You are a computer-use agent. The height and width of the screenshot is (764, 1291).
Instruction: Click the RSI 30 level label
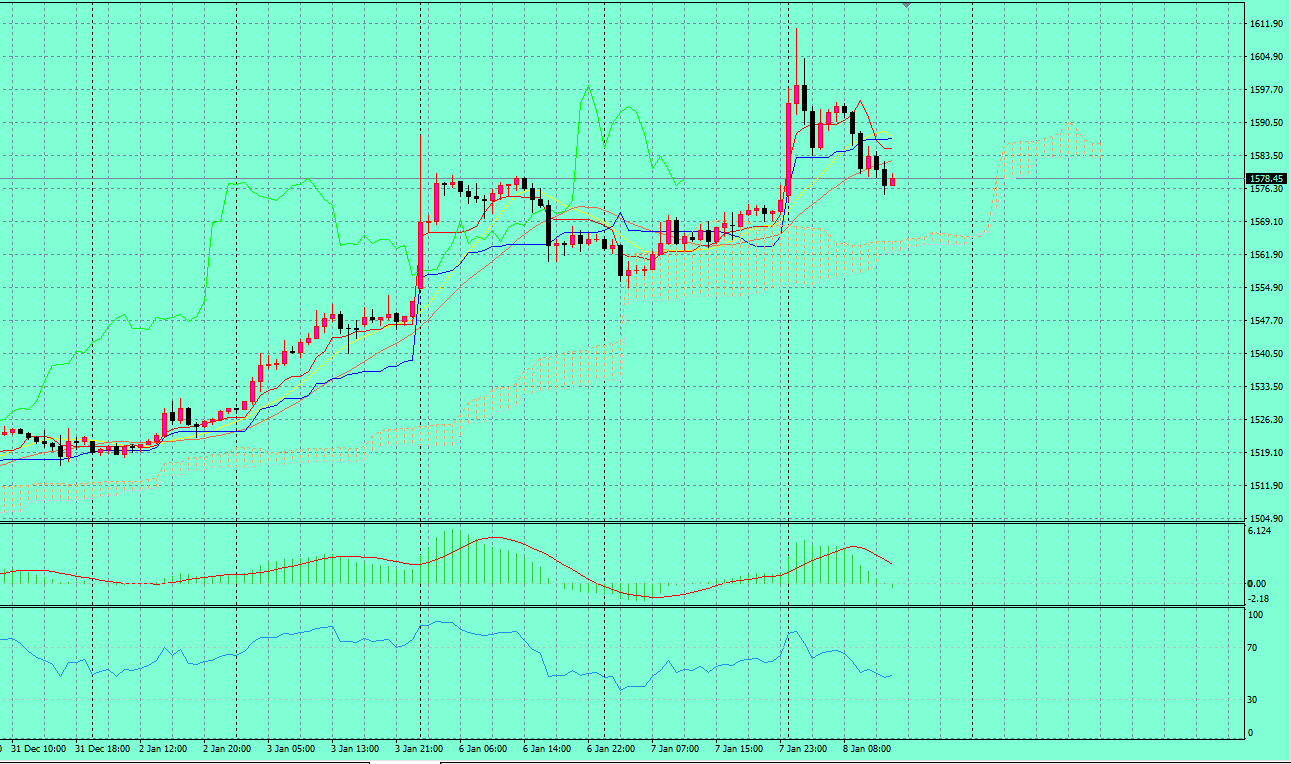[x=1251, y=699]
